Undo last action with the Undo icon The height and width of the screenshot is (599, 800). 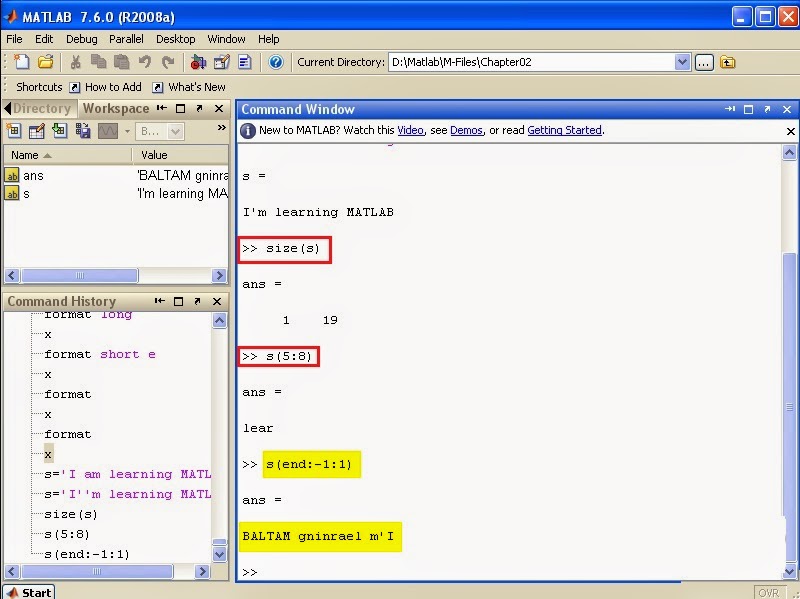pos(146,62)
